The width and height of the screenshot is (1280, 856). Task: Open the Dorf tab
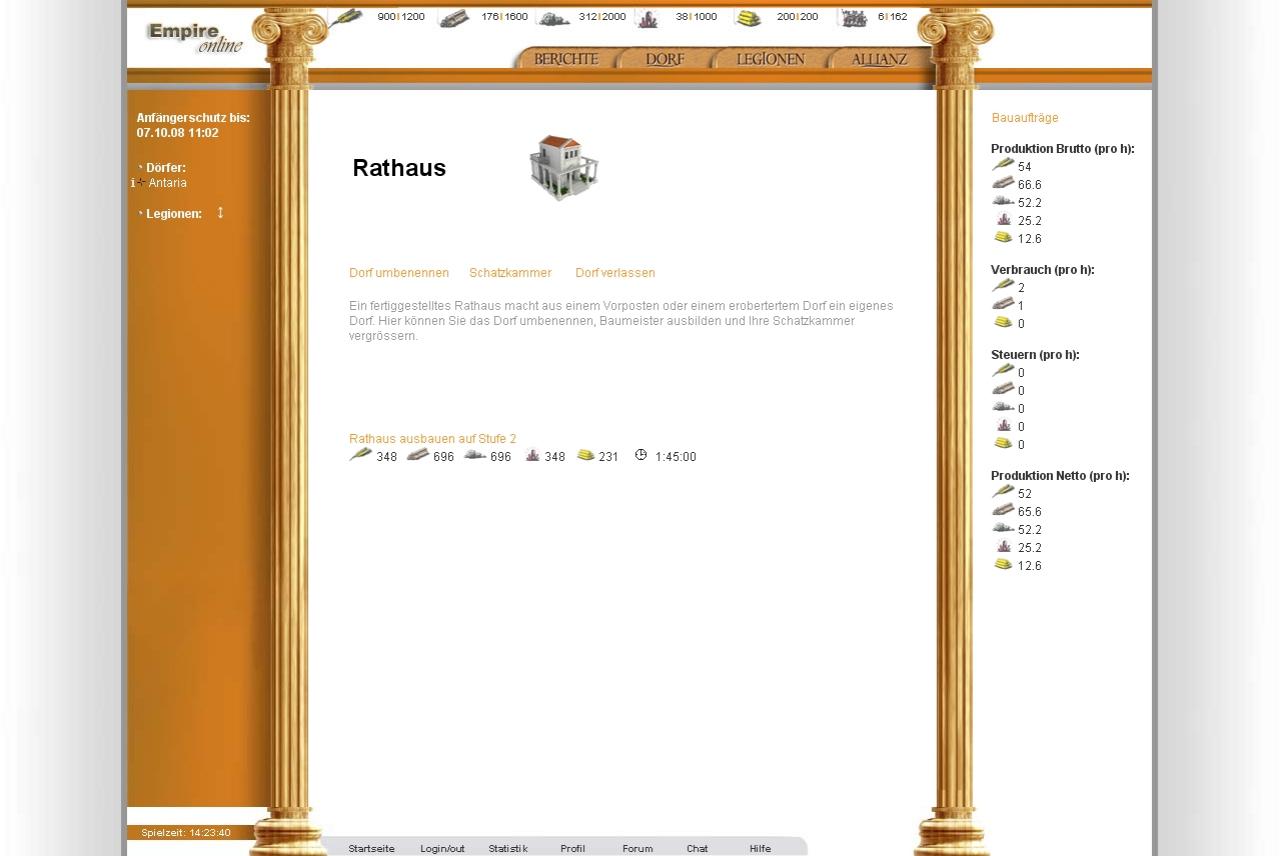[665, 59]
